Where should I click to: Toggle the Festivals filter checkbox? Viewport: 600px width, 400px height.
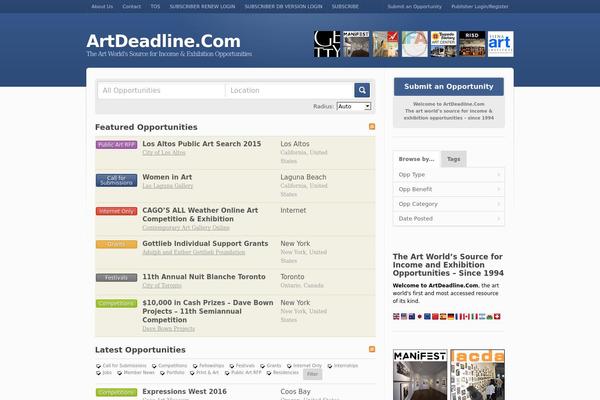232,366
